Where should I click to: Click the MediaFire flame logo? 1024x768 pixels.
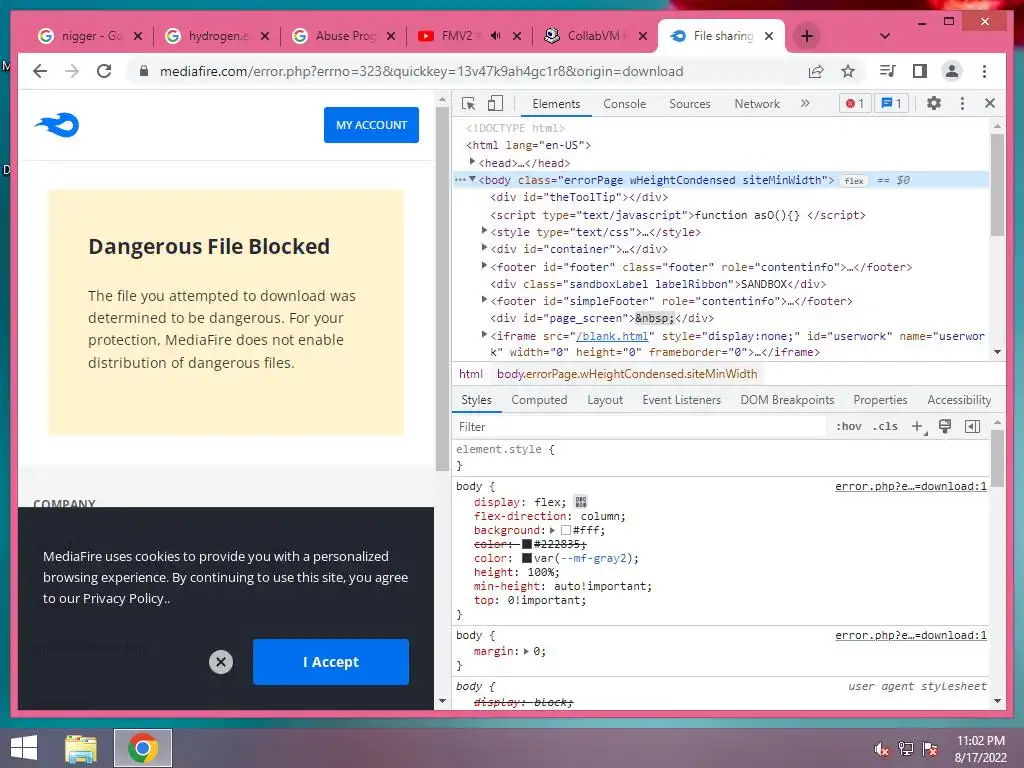pyautogui.click(x=57, y=124)
